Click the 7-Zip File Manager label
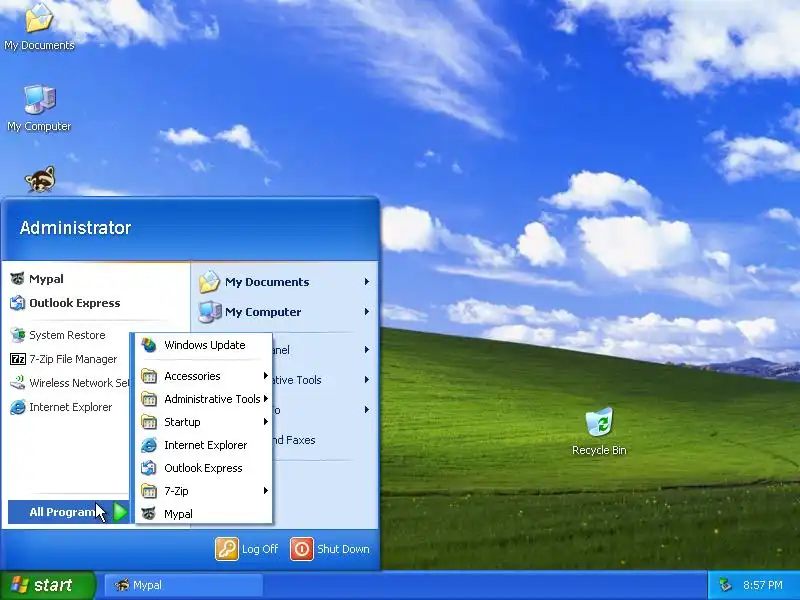 73,359
